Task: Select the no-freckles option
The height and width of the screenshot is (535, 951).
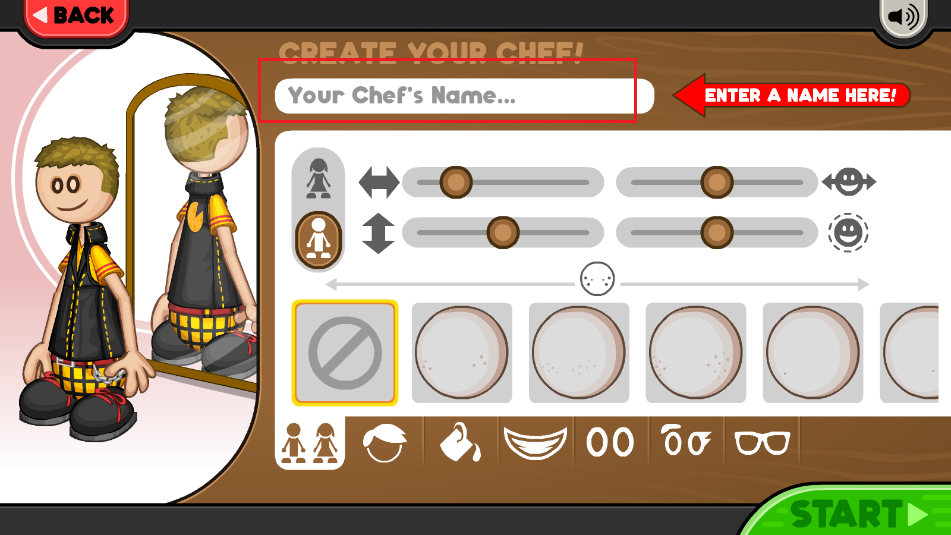Action: (x=344, y=352)
